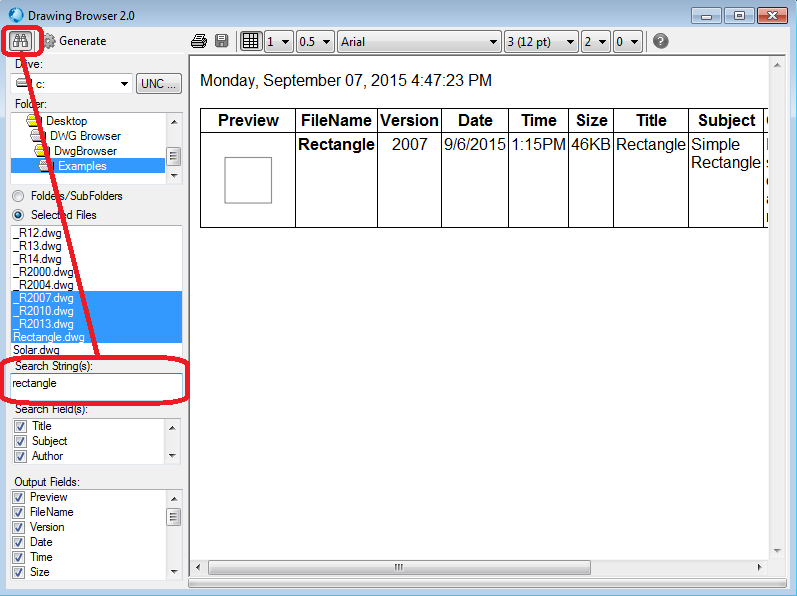The width and height of the screenshot is (797, 596).
Task: Uncheck the Title search field checkbox
Action: coord(19,426)
